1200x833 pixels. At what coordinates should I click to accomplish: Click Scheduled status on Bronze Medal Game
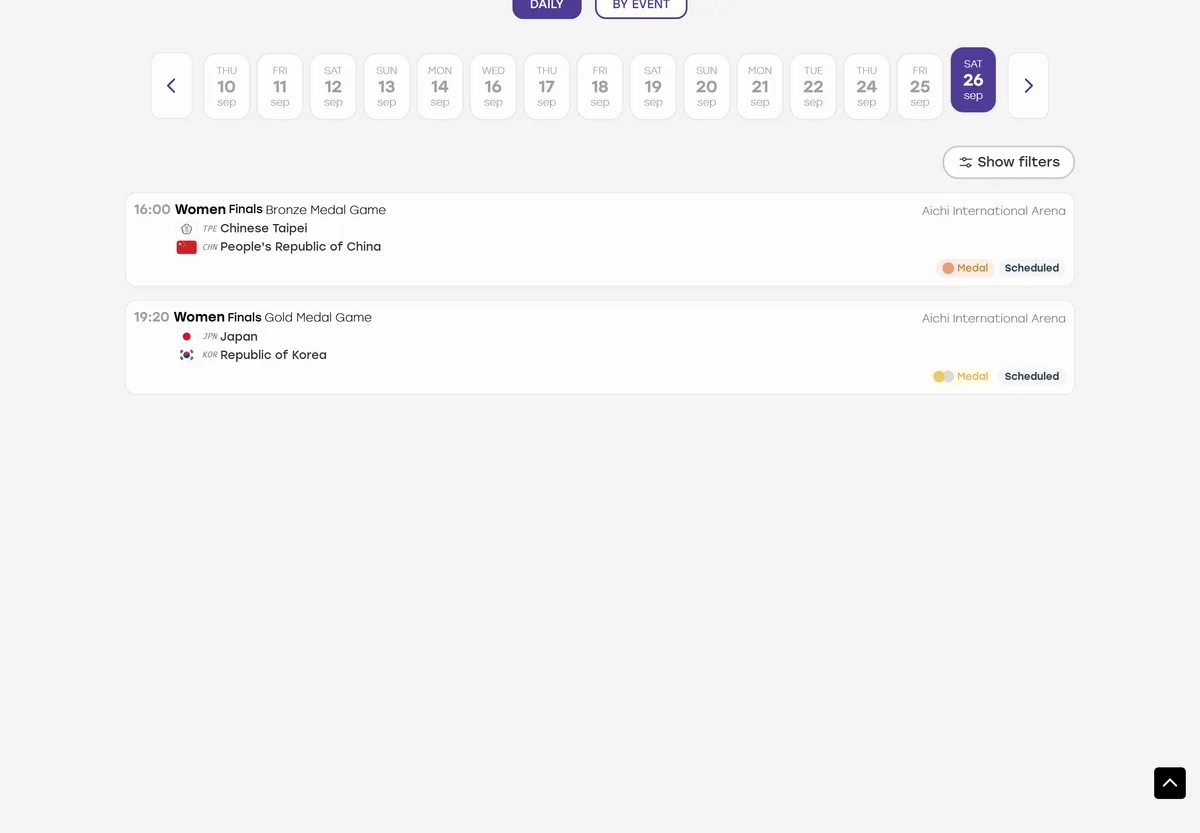(1032, 268)
